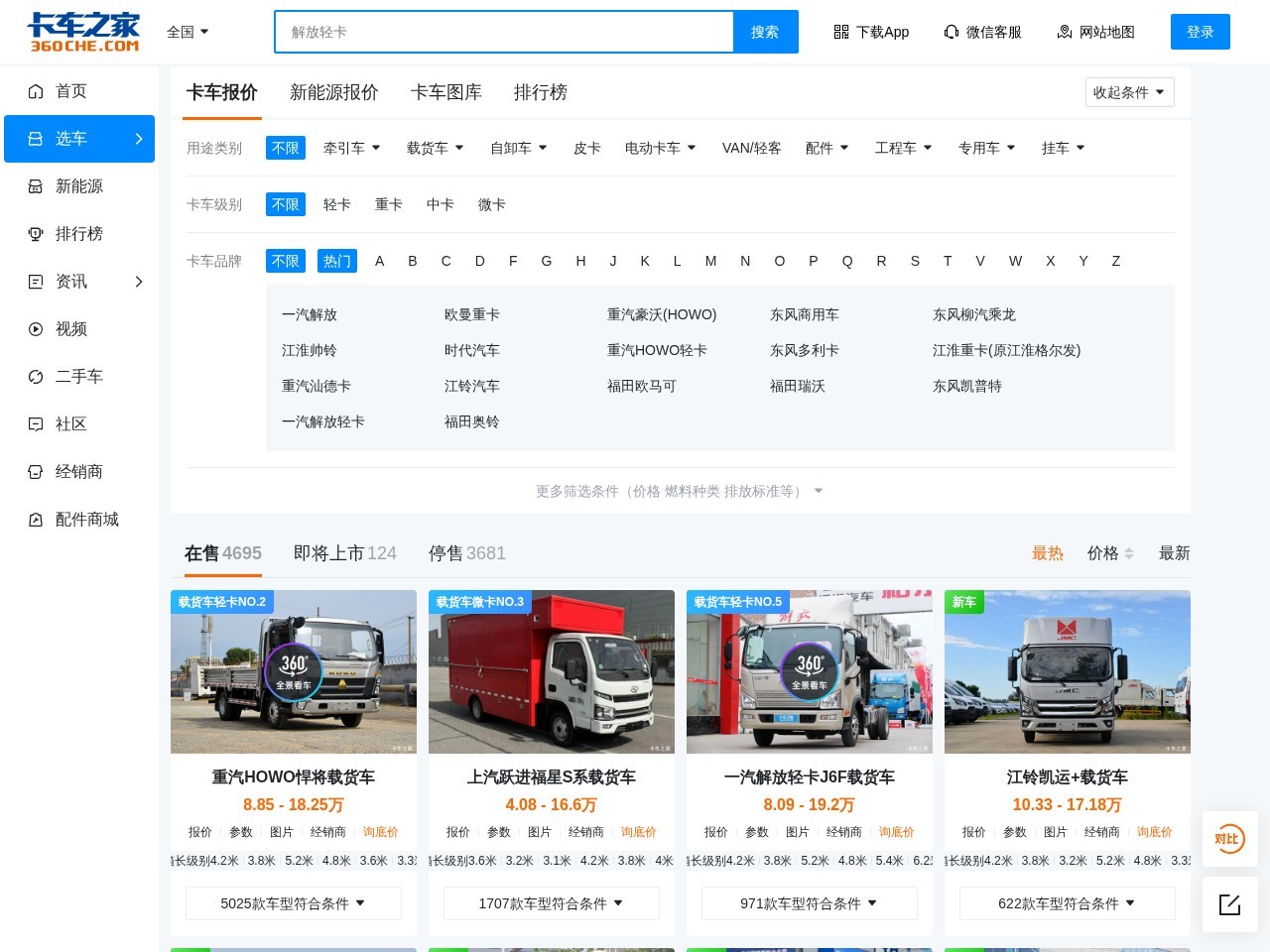Image resolution: width=1270 pixels, height=952 pixels.
Task: Expand 更多筛选条件 for extra filters
Action: [679, 490]
